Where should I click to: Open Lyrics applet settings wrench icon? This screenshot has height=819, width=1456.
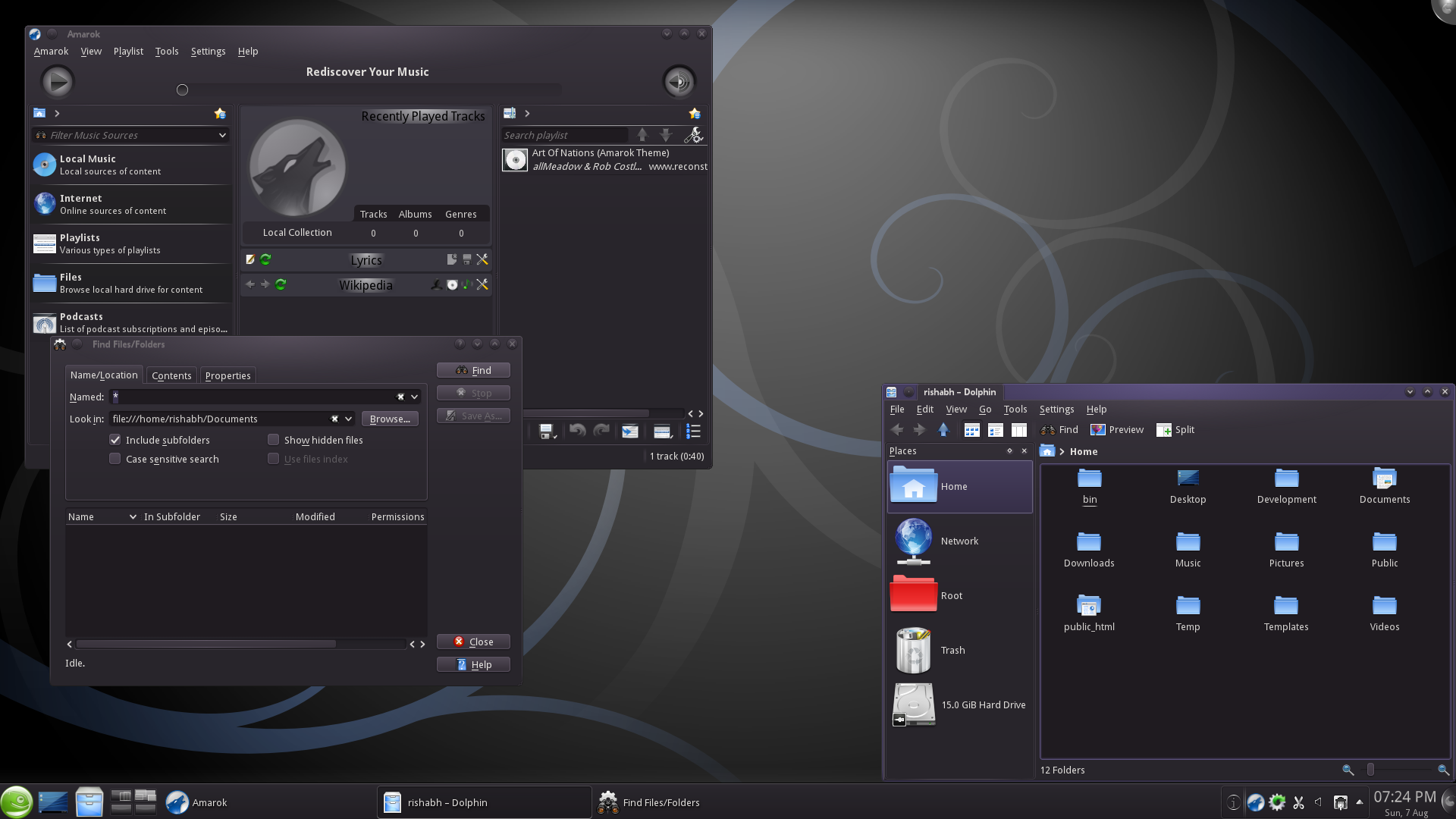click(x=482, y=260)
